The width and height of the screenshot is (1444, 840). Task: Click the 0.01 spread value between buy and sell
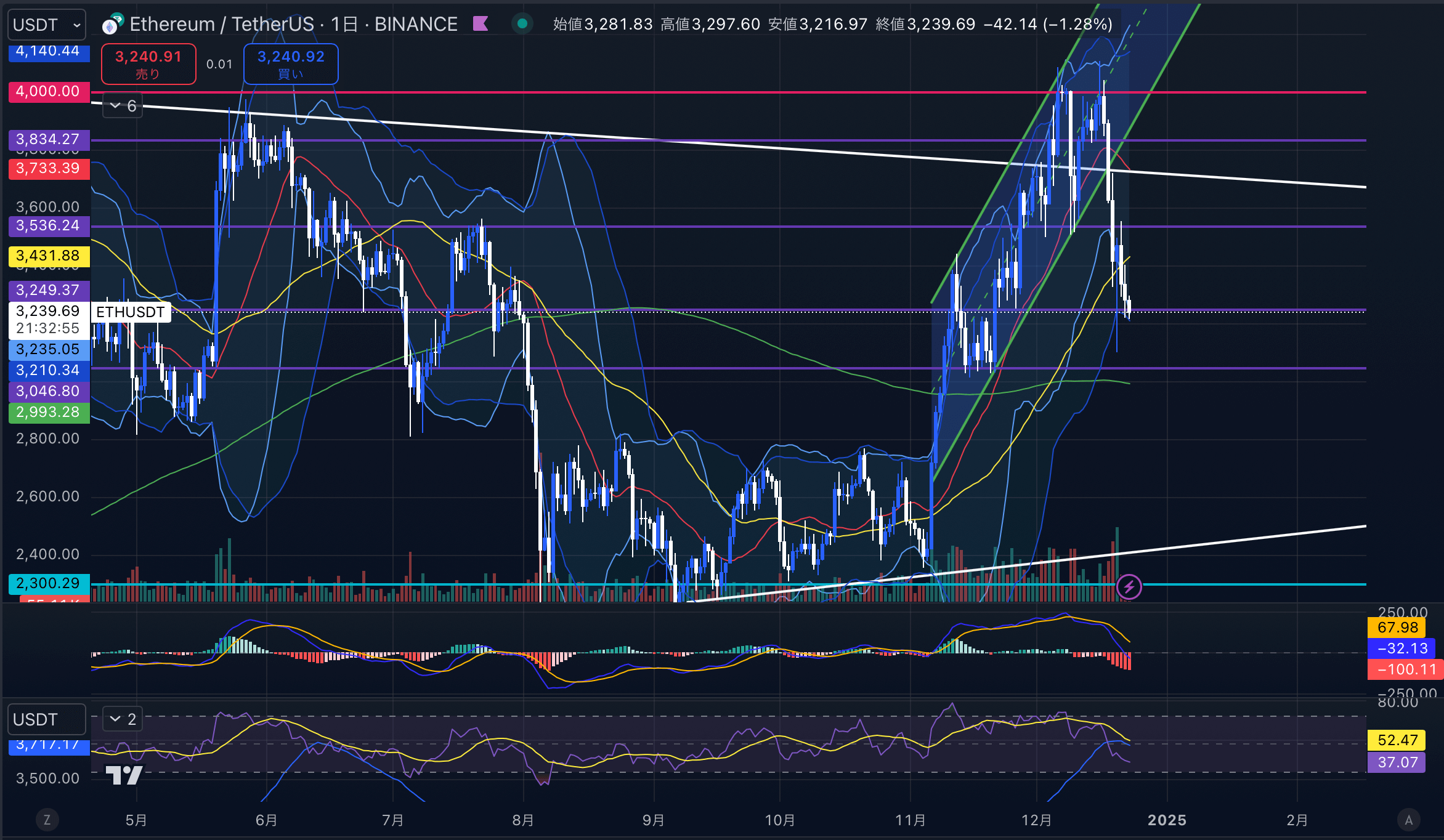pos(219,64)
